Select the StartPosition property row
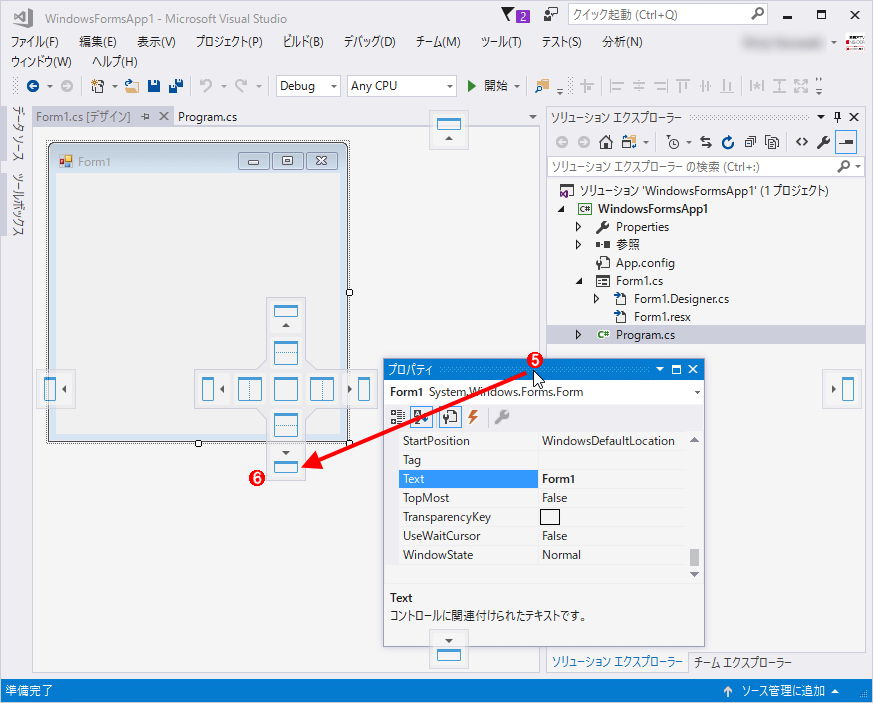Screen dimensions: 873x703 coord(543,441)
